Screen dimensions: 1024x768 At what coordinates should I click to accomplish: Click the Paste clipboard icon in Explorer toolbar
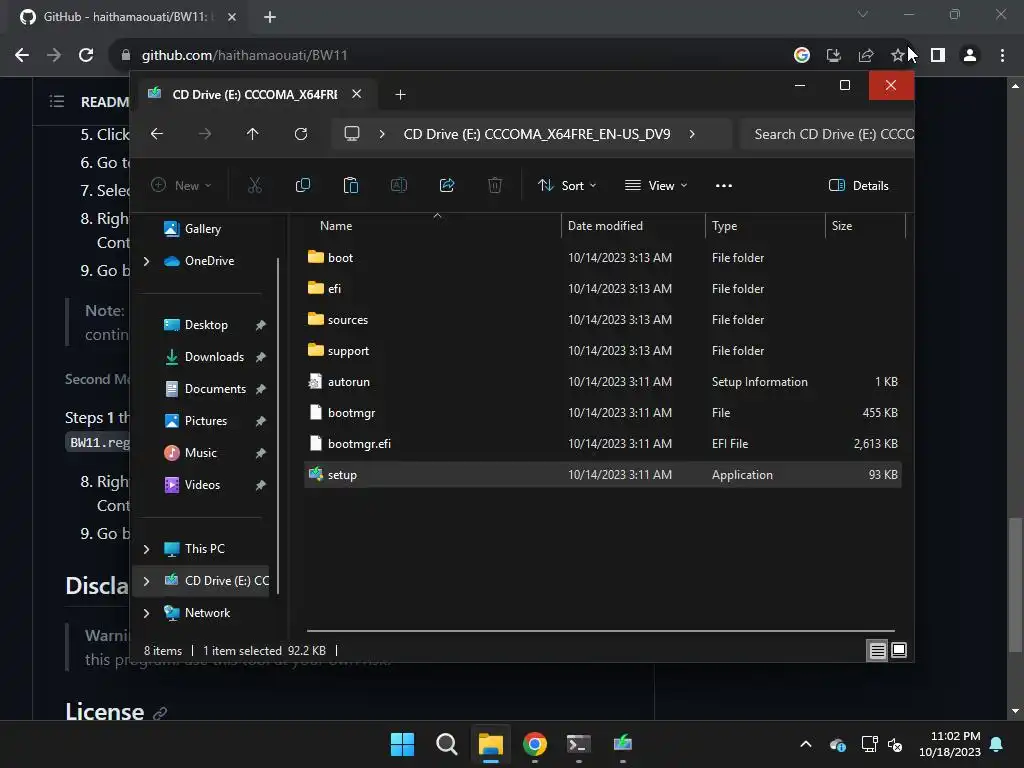tap(351, 185)
